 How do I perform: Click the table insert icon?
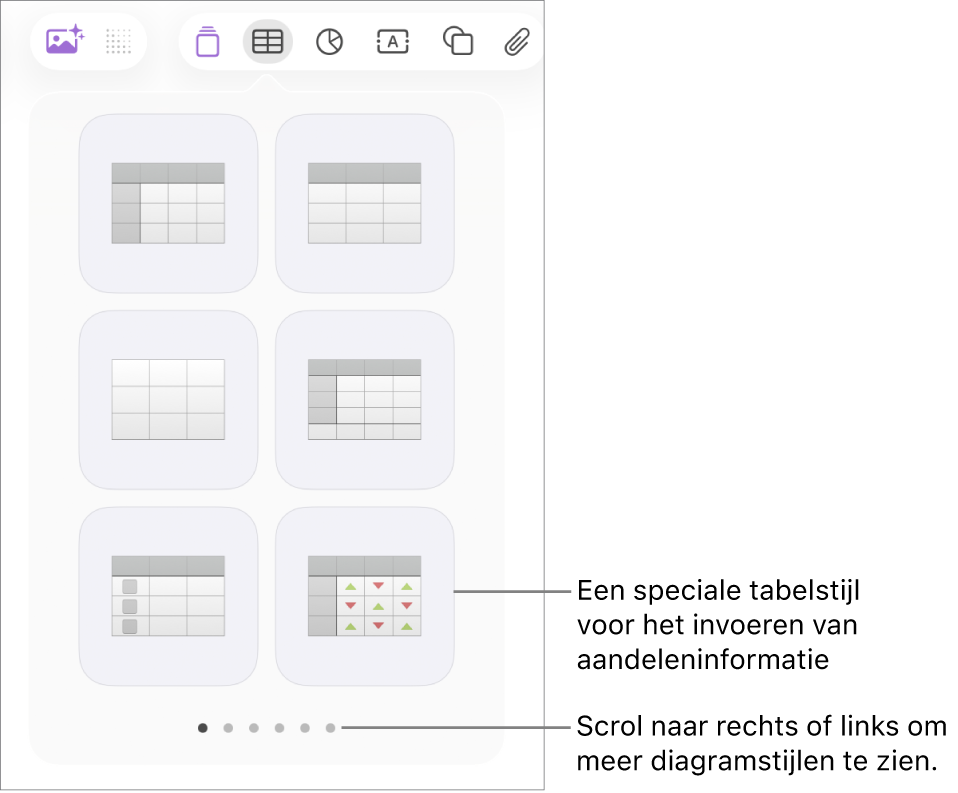click(x=268, y=42)
